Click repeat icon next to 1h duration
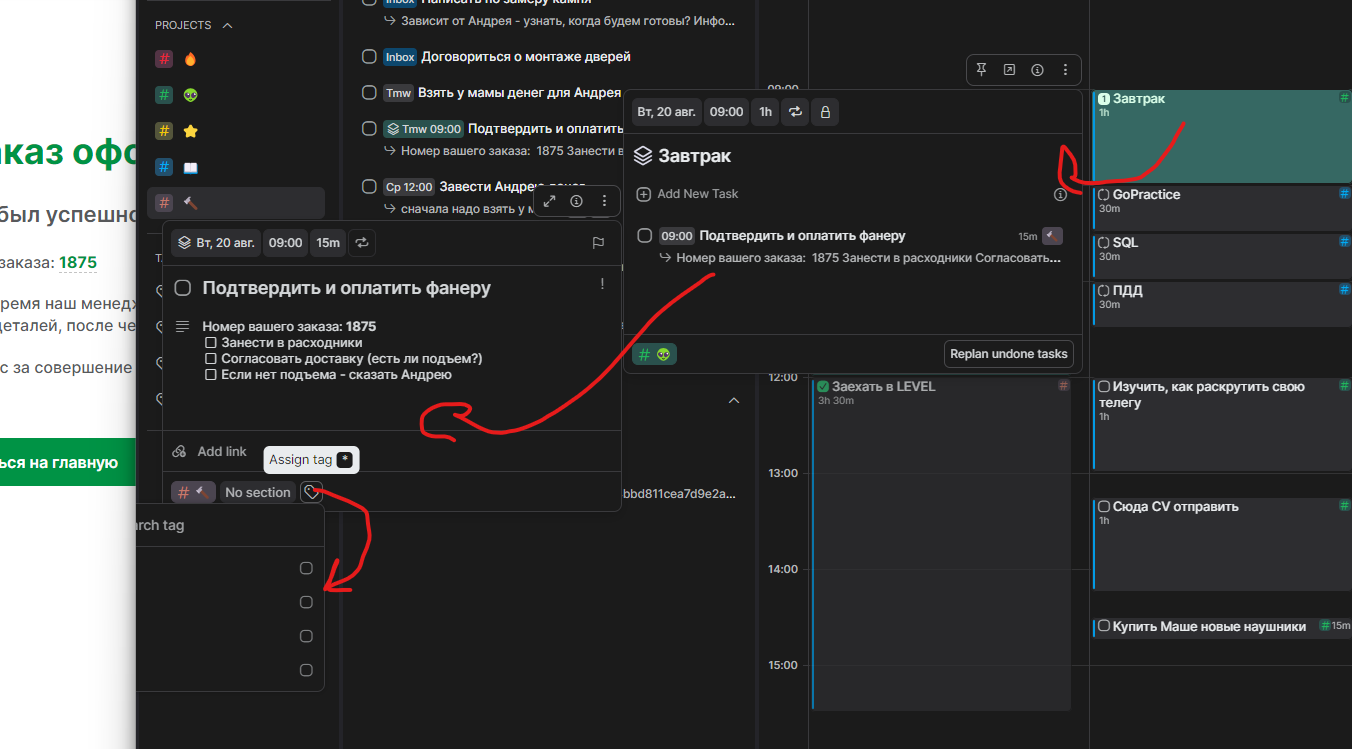 tap(795, 112)
